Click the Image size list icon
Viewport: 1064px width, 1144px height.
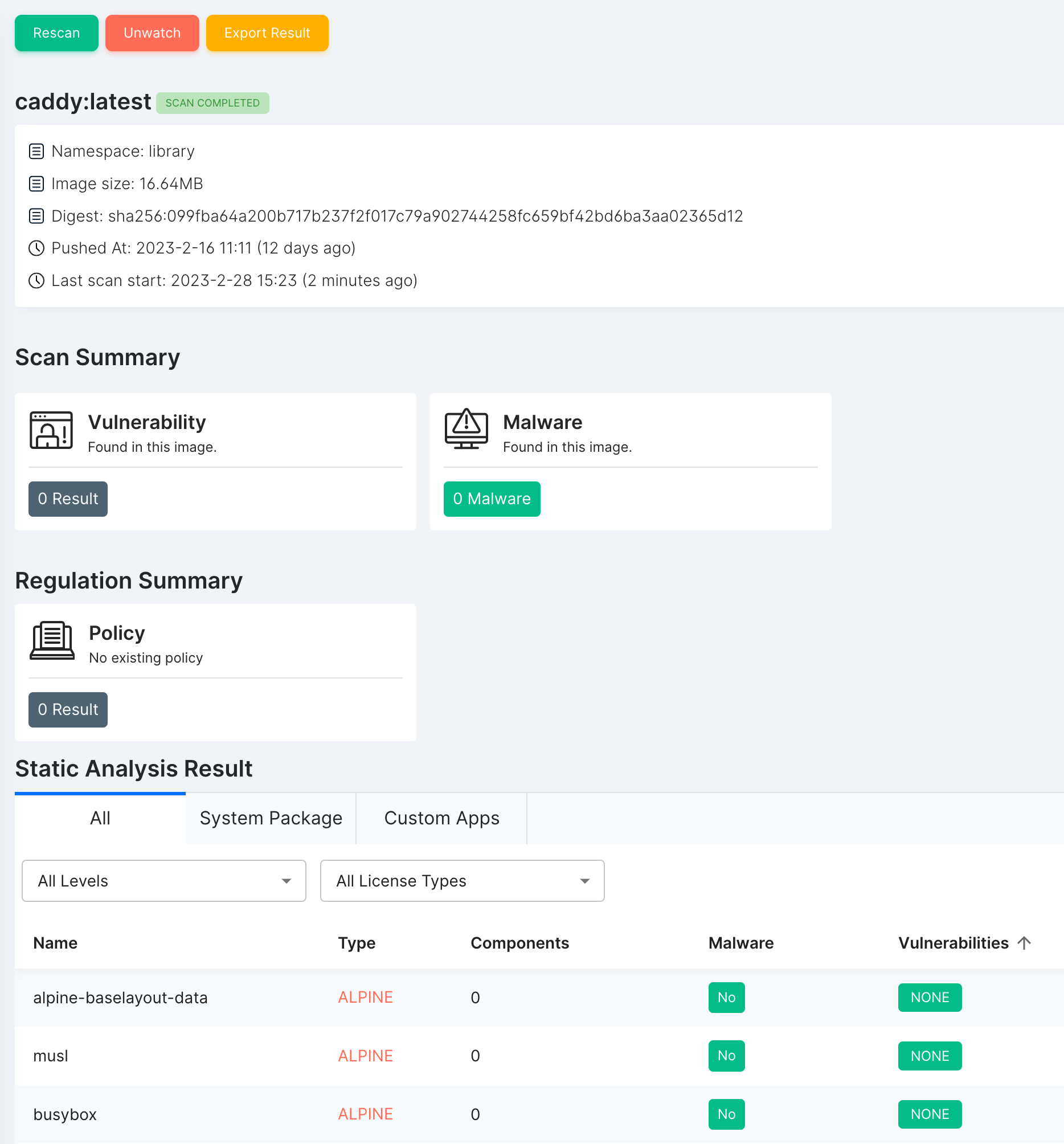coord(36,183)
